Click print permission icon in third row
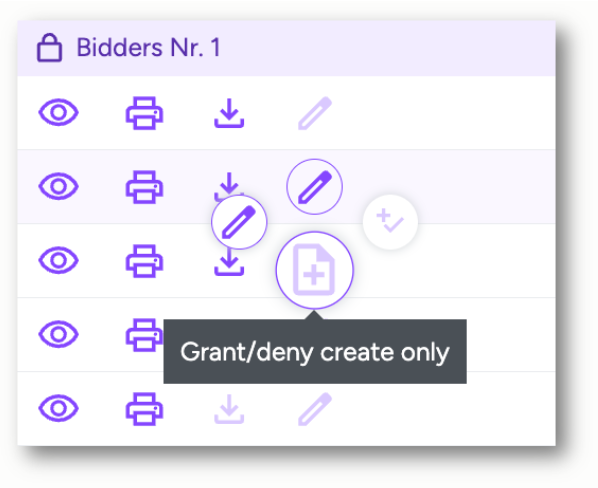The image size is (598, 488). tap(145, 261)
